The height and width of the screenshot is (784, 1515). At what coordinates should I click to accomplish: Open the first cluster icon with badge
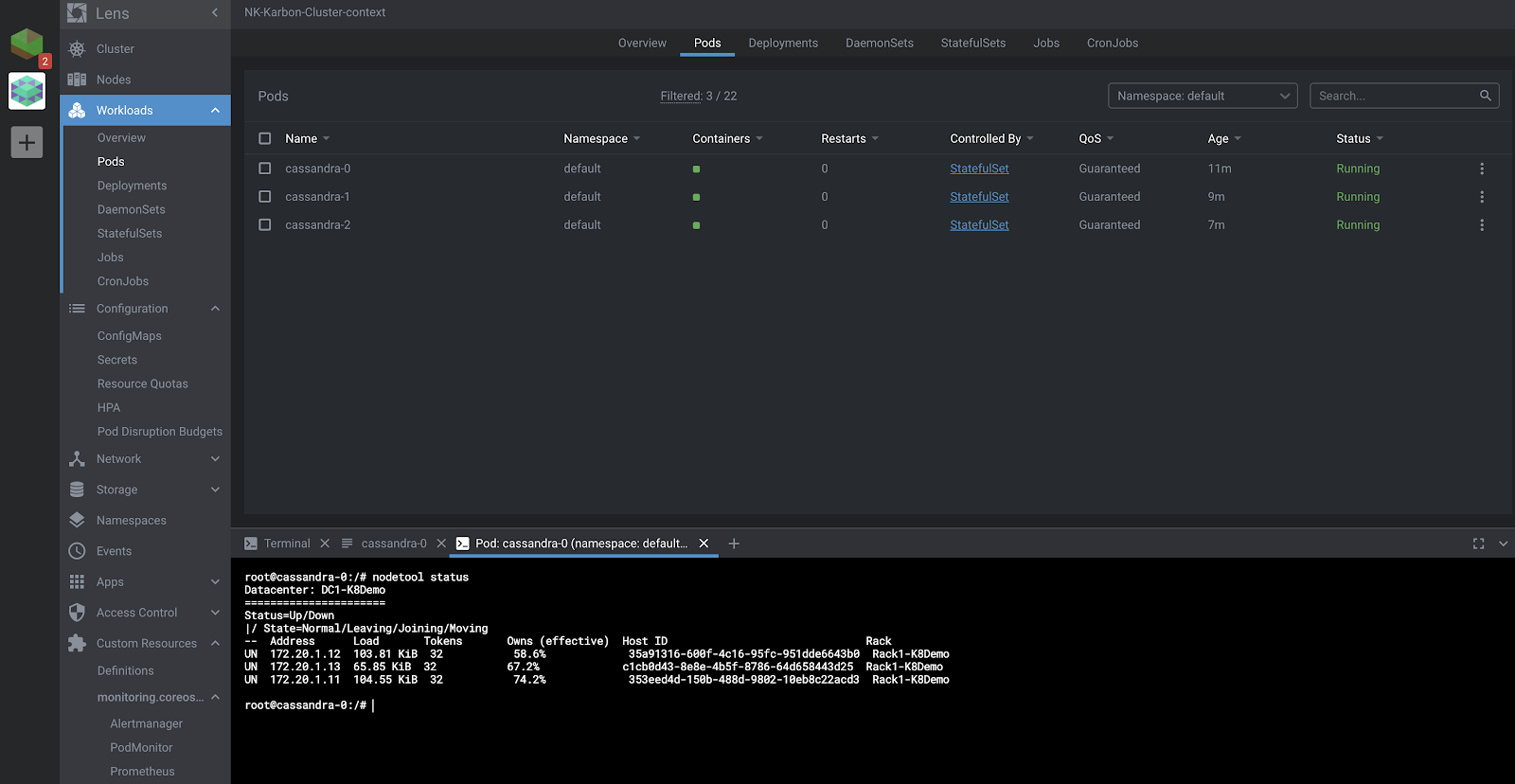(27, 45)
